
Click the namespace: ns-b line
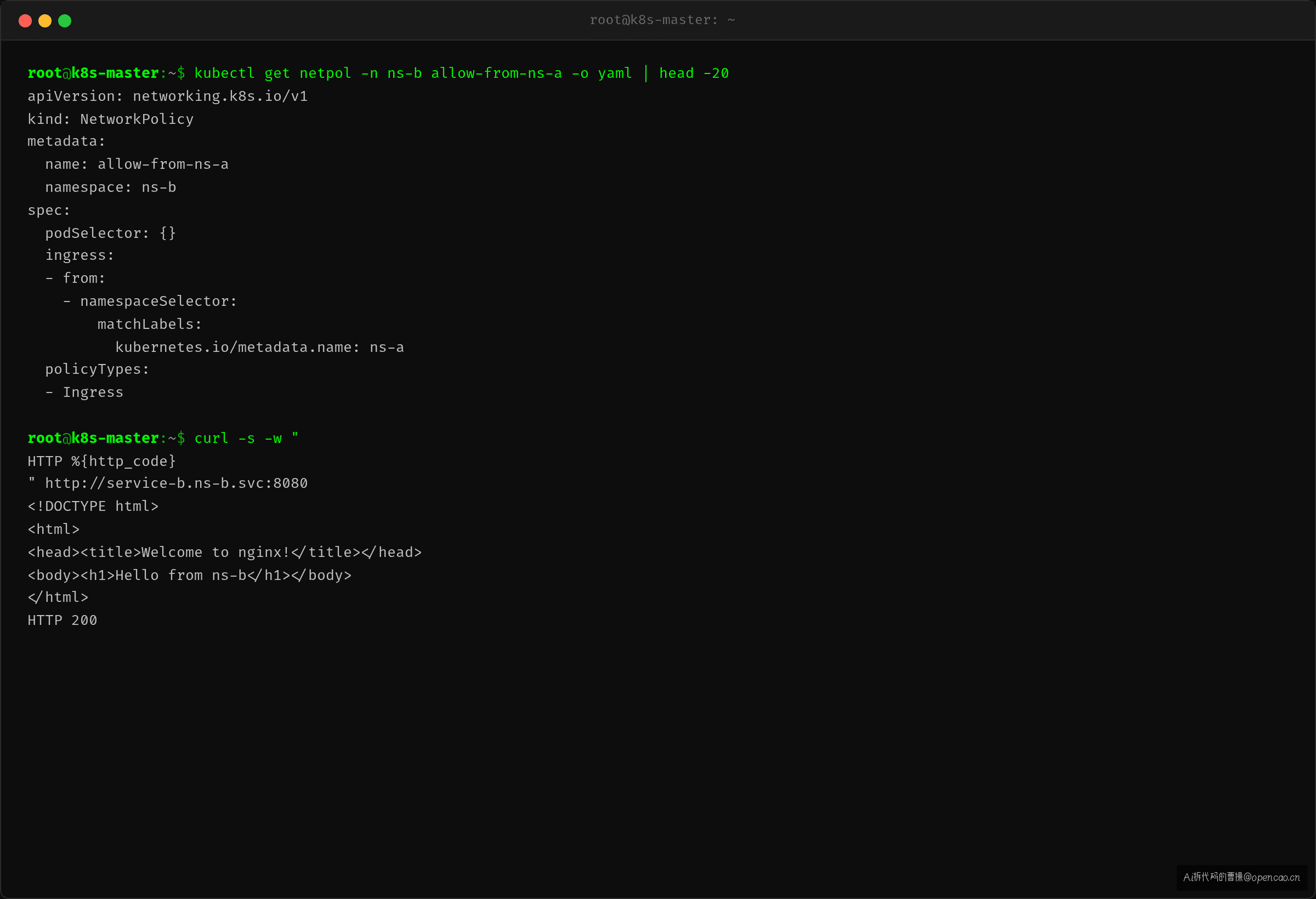point(111,187)
